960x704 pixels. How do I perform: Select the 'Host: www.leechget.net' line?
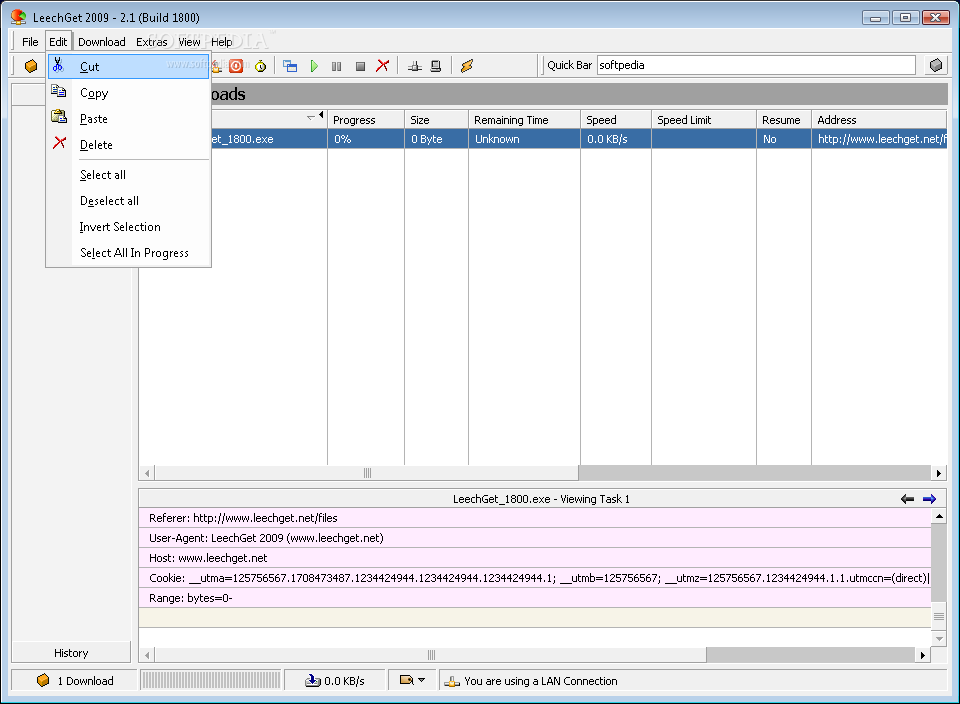tap(535, 558)
